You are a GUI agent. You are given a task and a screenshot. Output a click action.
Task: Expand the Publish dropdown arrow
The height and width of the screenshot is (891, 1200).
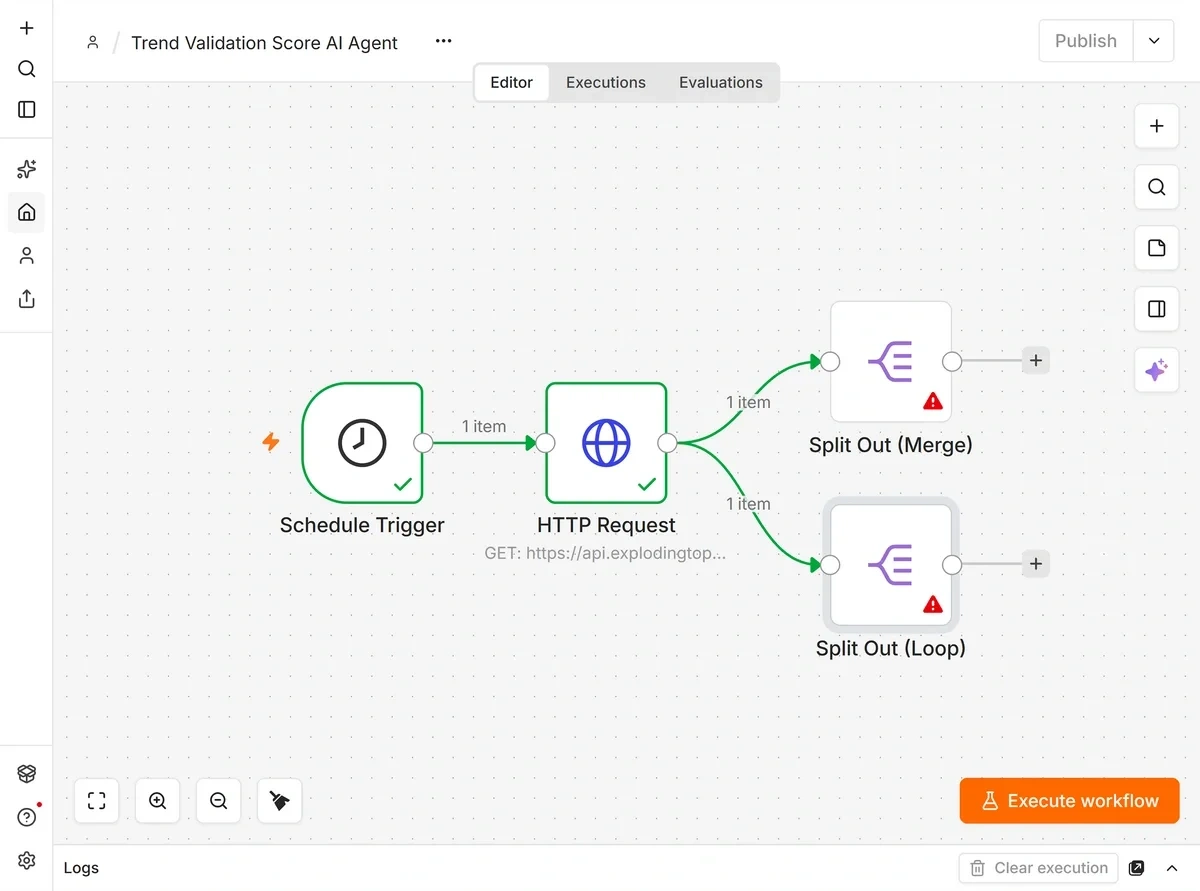tap(1154, 41)
